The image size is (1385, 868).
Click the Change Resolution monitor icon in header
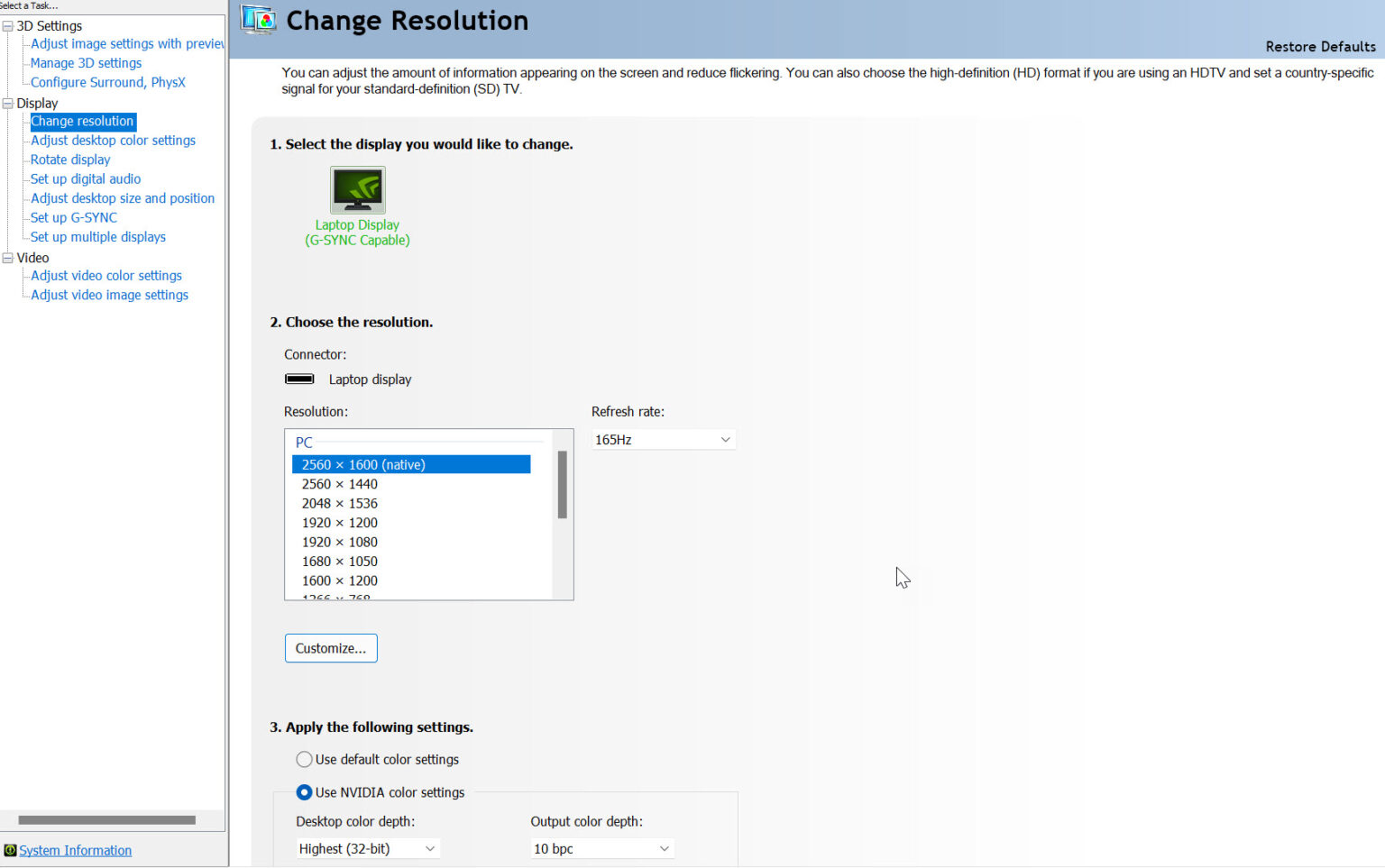[x=258, y=19]
